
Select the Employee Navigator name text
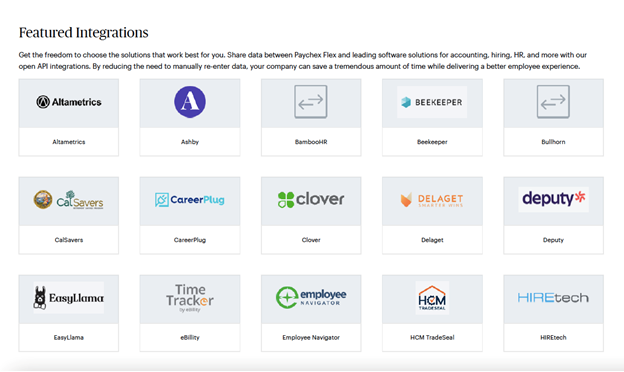[x=311, y=337]
